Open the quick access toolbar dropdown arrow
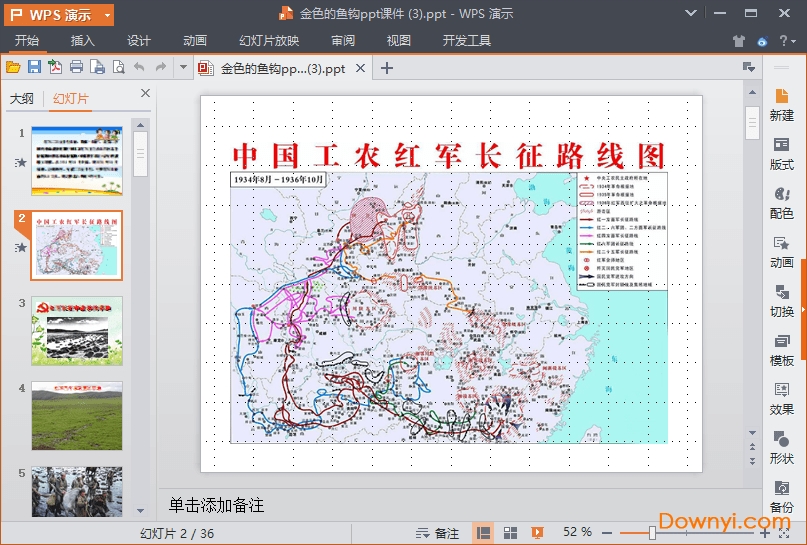The height and width of the screenshot is (545, 807). 183,67
